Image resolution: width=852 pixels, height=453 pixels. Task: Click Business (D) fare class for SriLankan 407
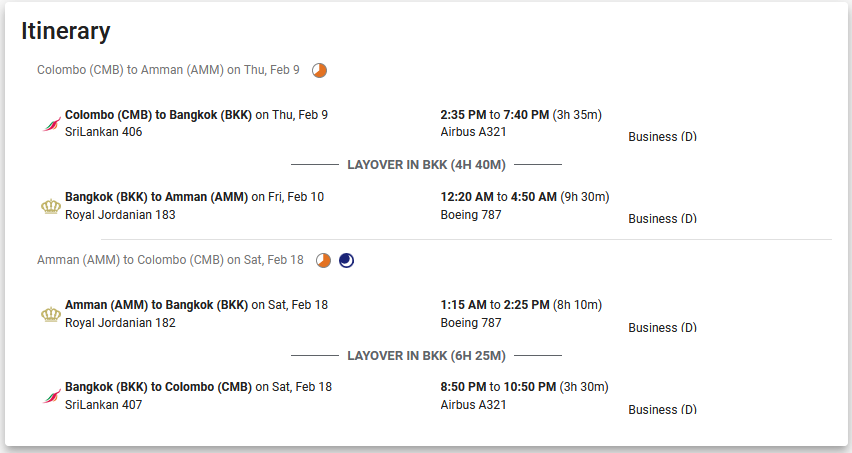tap(662, 410)
